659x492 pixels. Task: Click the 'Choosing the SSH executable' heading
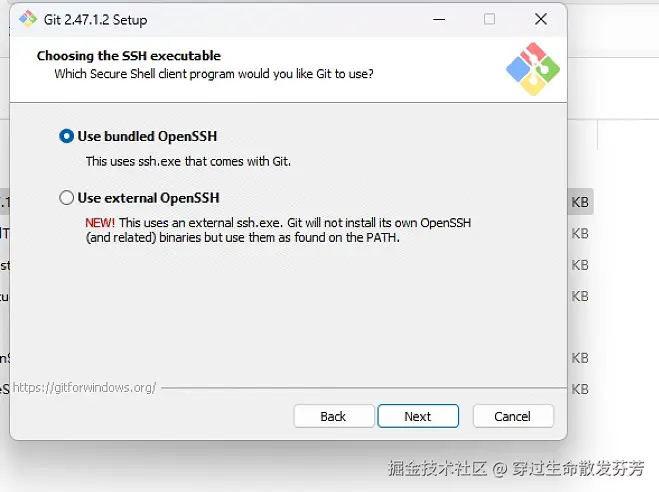(x=129, y=55)
